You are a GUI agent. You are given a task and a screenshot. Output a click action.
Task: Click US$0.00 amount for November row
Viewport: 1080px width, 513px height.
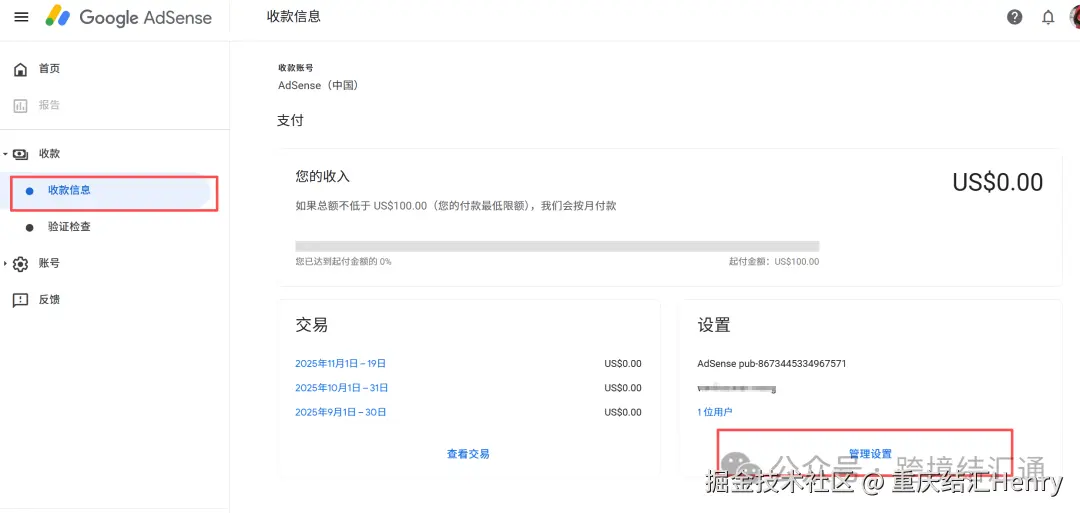tap(623, 364)
